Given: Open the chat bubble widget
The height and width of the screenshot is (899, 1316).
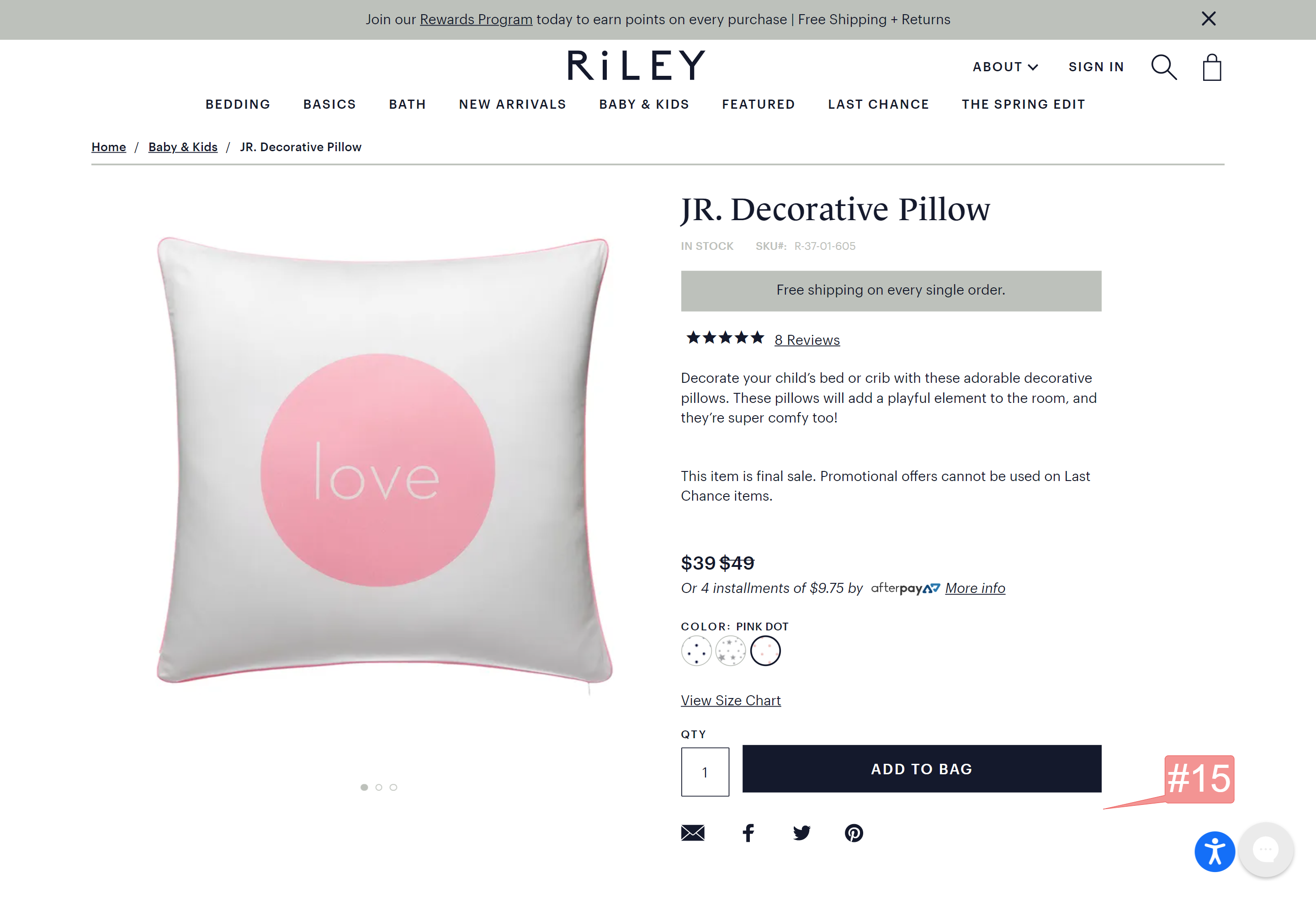Looking at the screenshot, I should click(1266, 850).
